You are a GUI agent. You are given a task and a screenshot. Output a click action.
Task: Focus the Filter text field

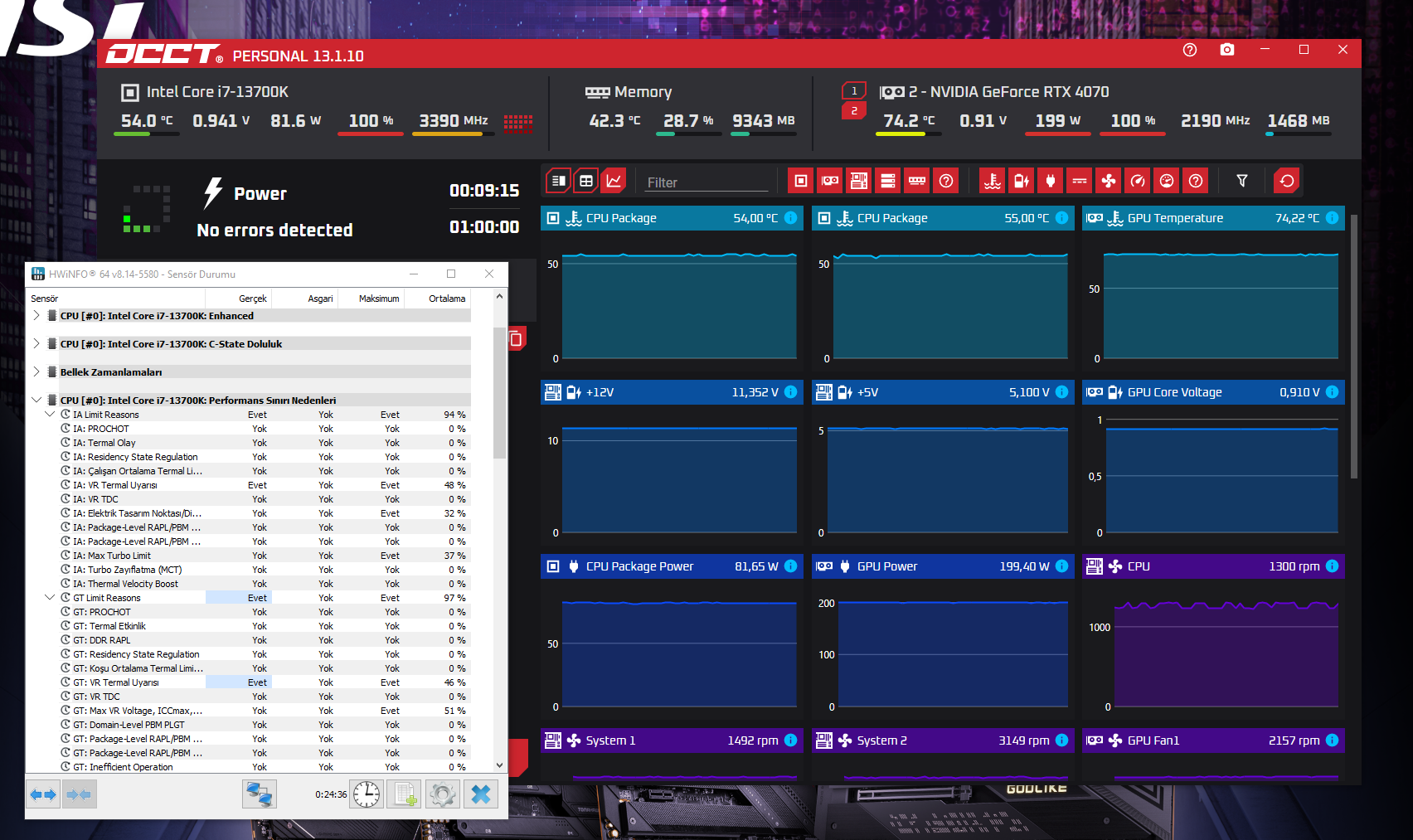[706, 182]
